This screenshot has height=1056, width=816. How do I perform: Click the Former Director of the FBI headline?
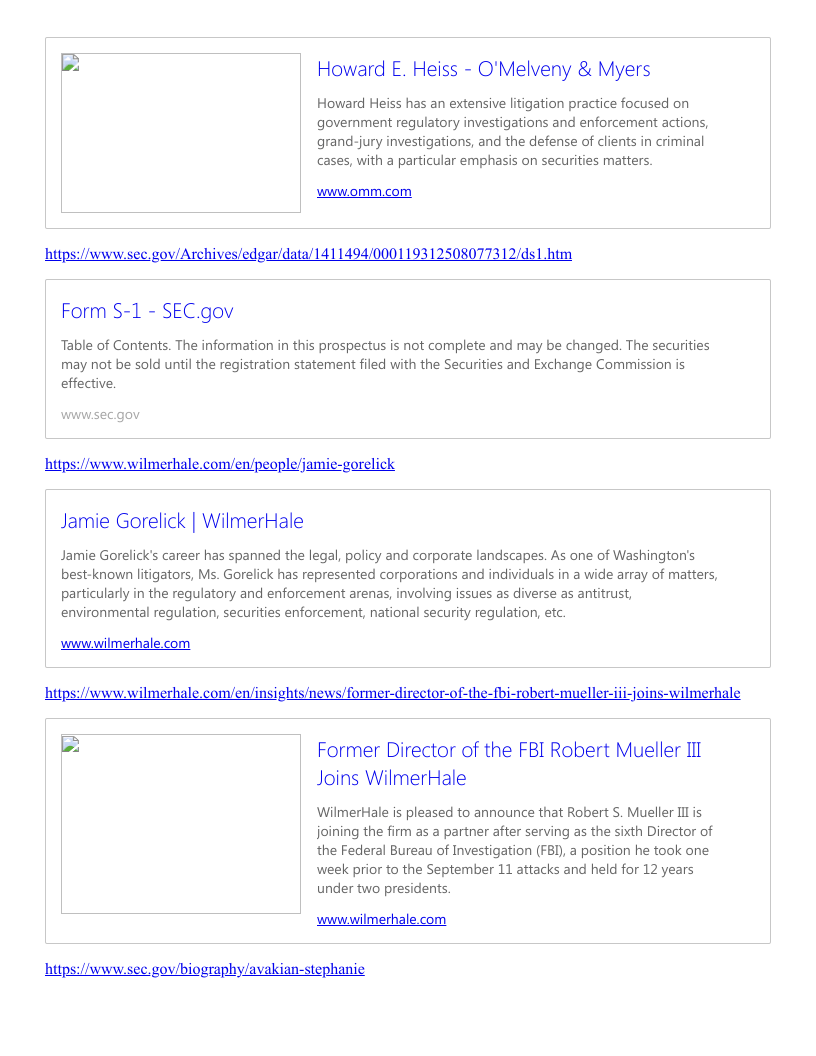tap(508, 763)
